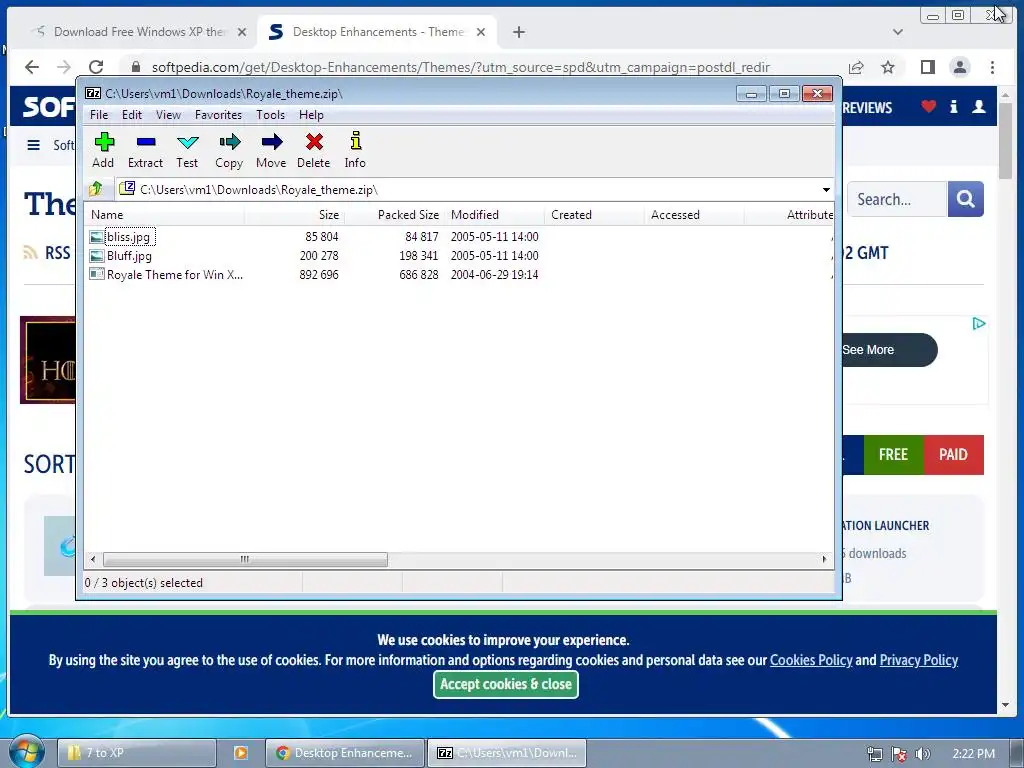Click Softpedia info icon in header

pos(953,106)
